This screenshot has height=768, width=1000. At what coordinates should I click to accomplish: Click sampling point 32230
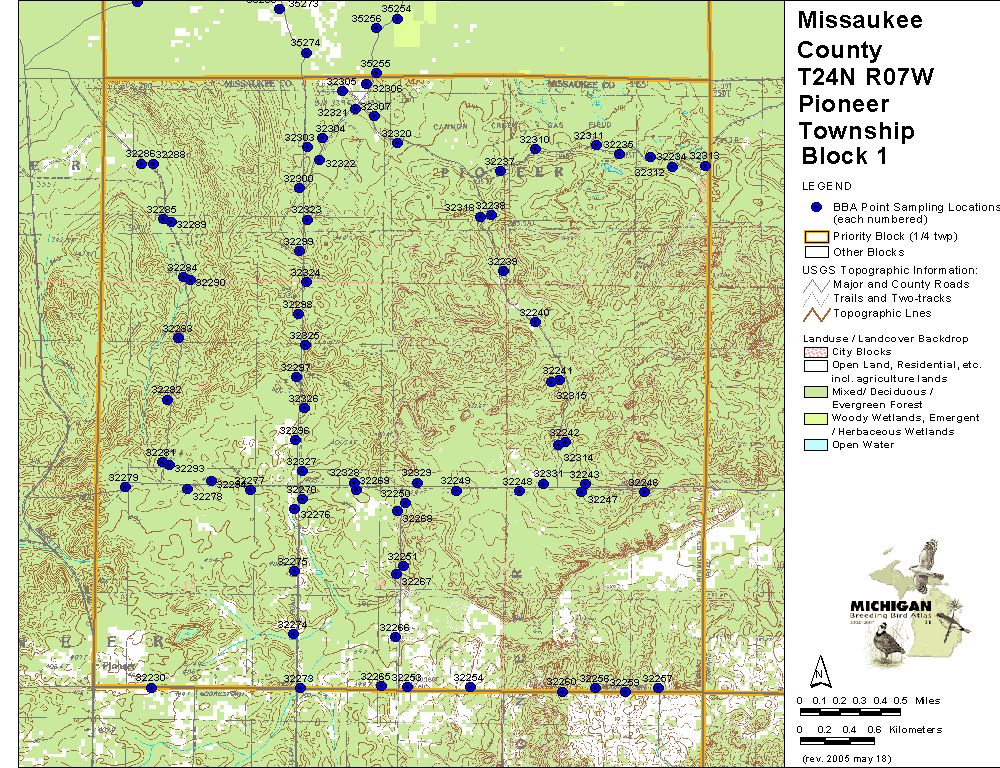151,688
